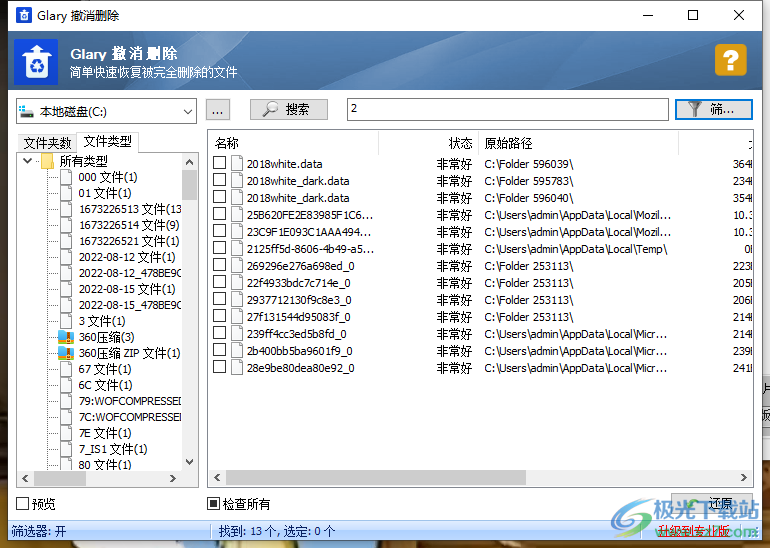The height and width of the screenshot is (548, 770).
Task: Click file icon next to 000 文件(1)
Action: tap(66, 177)
